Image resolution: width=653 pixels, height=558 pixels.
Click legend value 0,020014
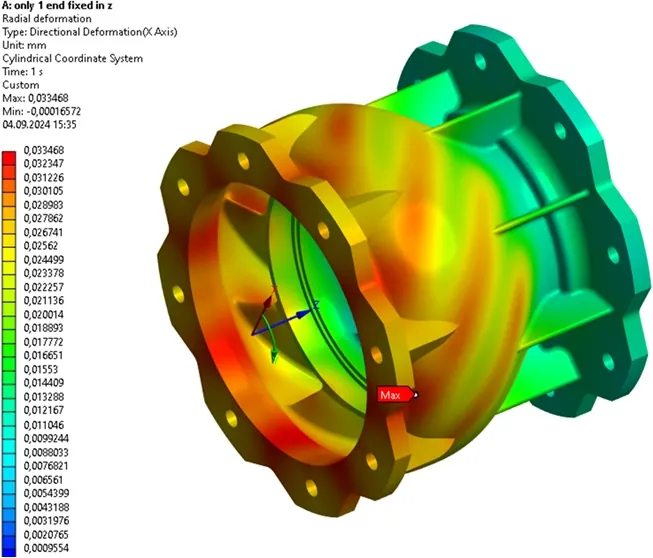43,314
